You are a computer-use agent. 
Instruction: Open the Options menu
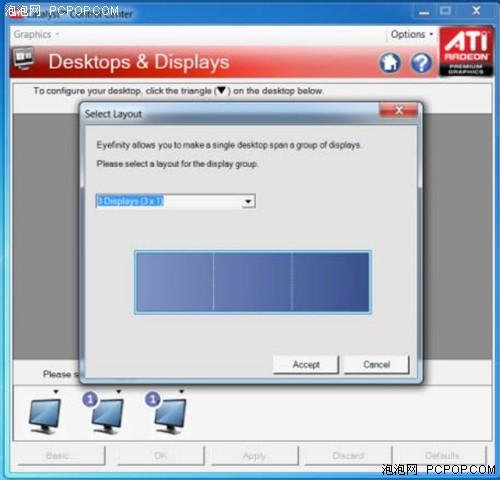tap(412, 34)
